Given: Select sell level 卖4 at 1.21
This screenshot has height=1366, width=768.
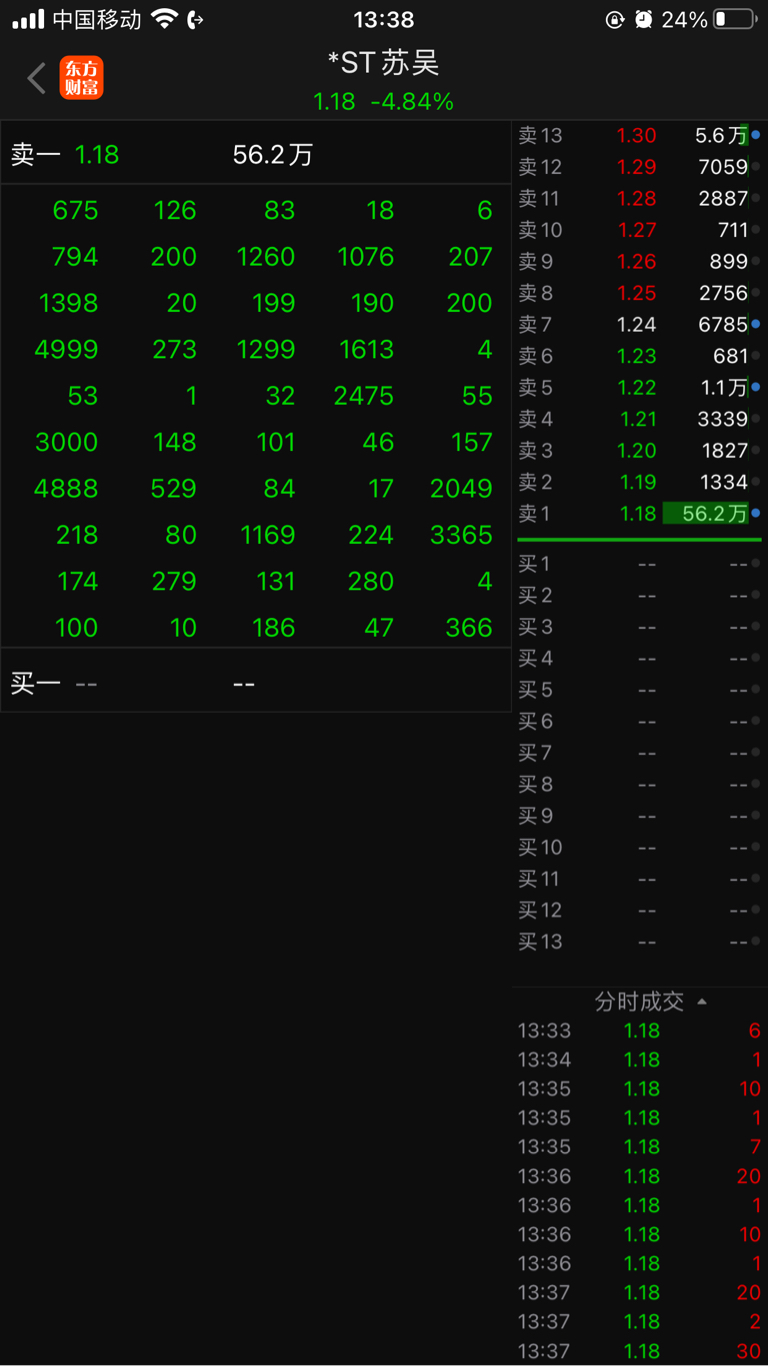Looking at the screenshot, I should [640, 419].
